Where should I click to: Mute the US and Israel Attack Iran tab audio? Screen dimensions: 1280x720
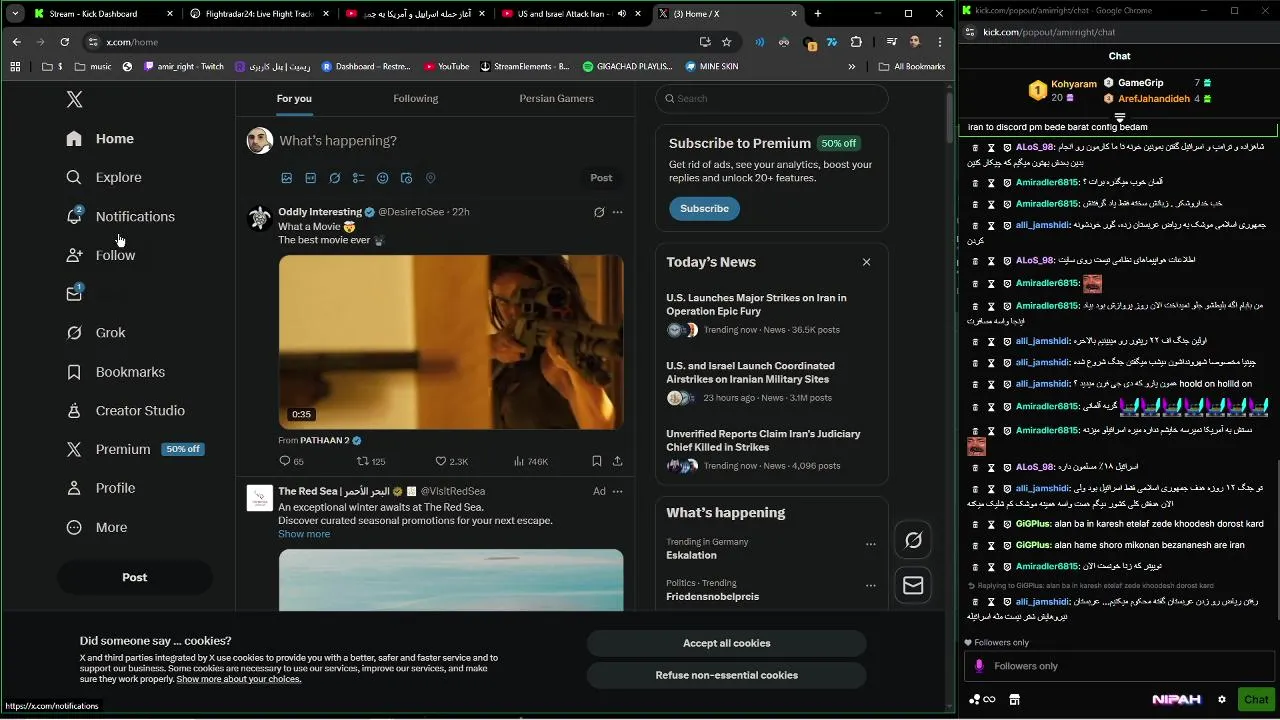pyautogui.click(x=622, y=14)
